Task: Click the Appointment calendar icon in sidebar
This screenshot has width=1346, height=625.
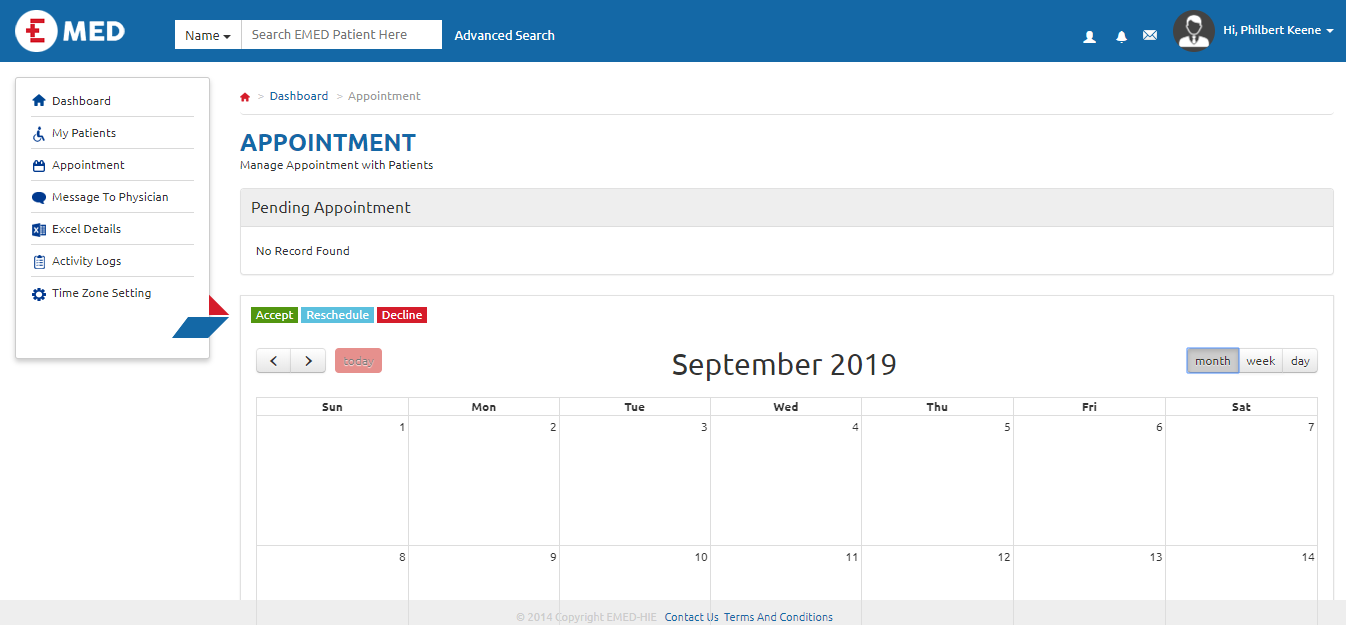Action: (39, 165)
